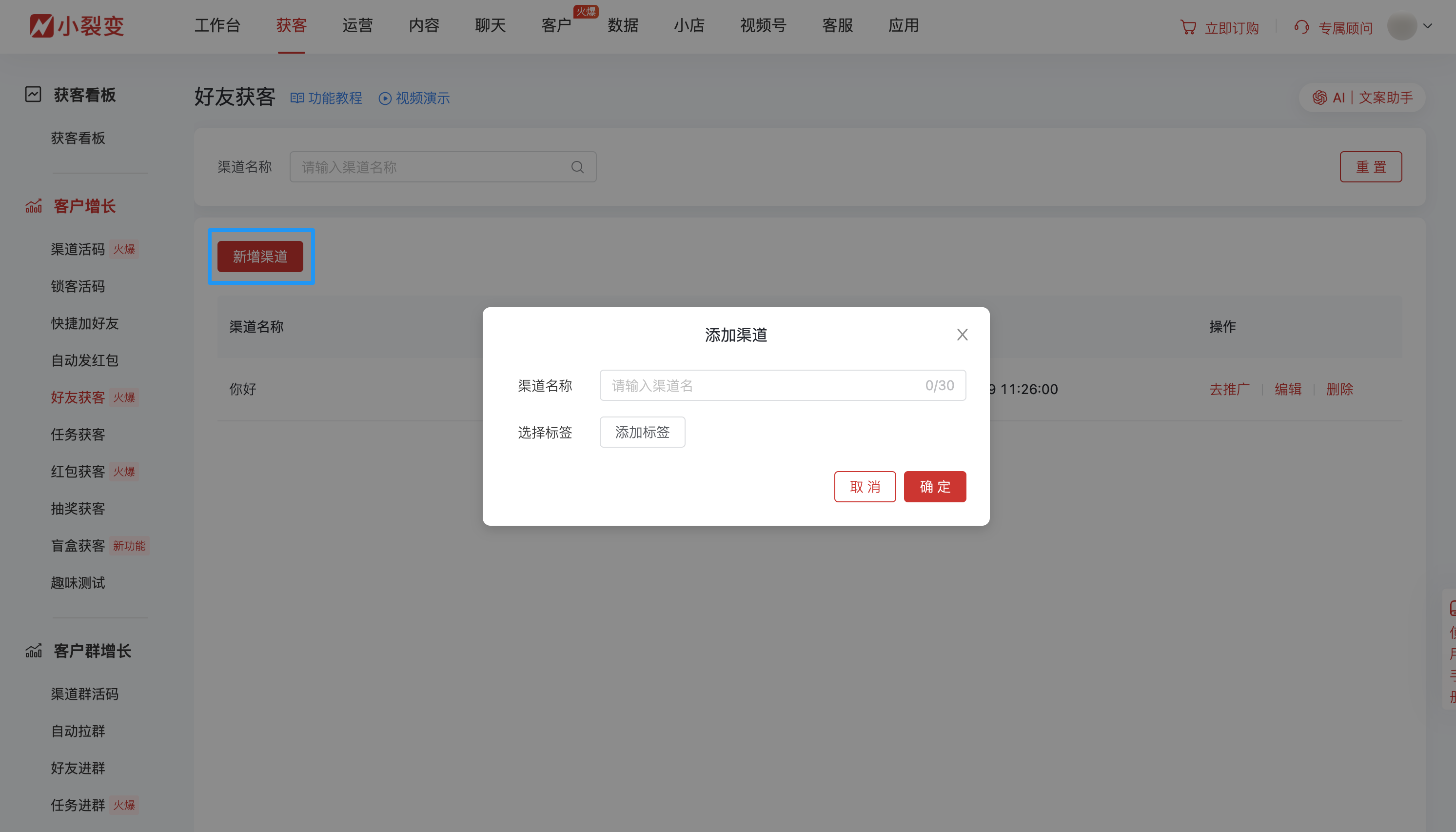Open the 聊天 menu item

(489, 25)
